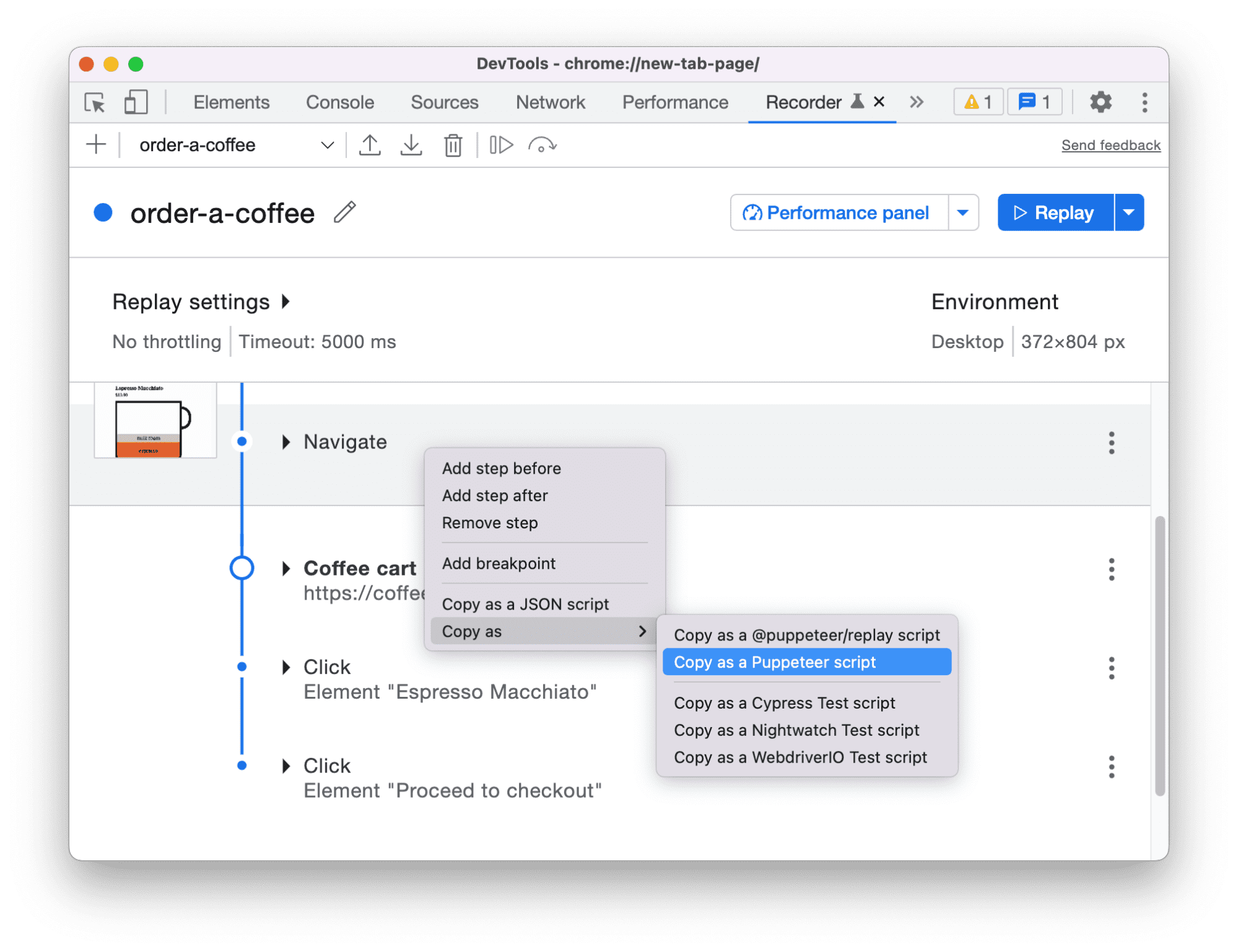
Task: Click the delete recording icon
Action: [x=454, y=145]
